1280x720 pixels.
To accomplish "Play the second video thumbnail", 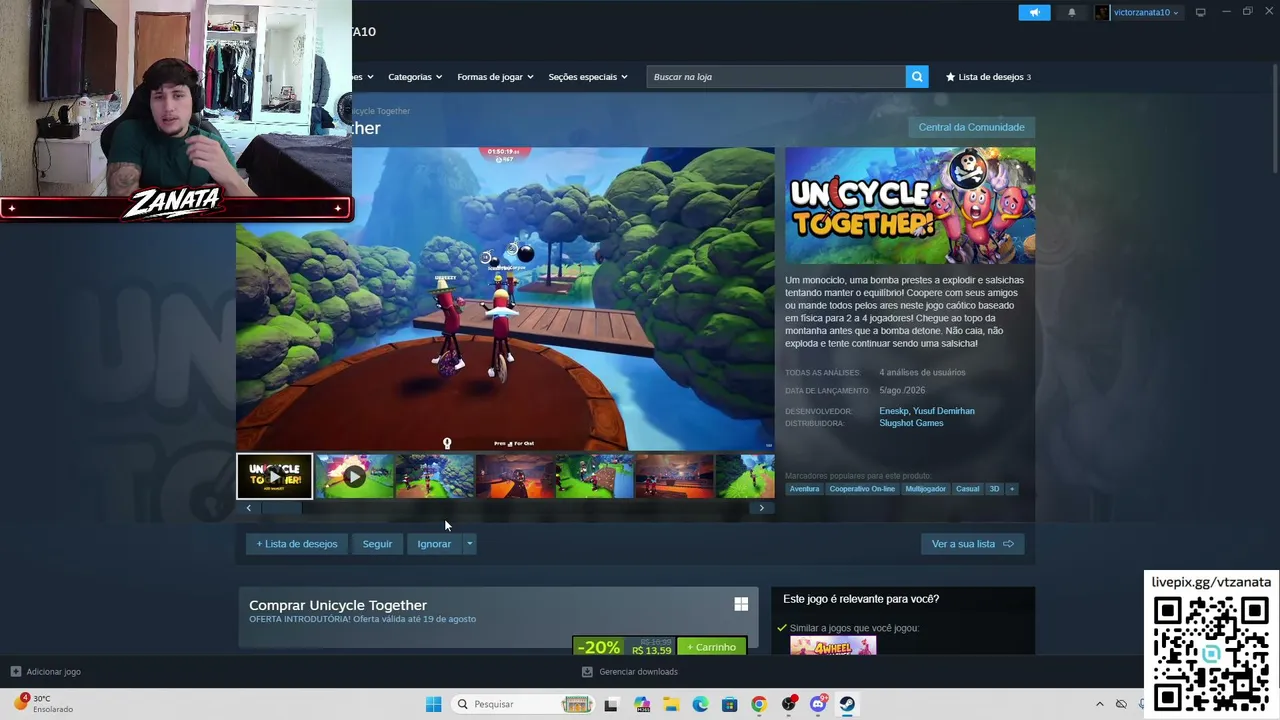I will tap(354, 476).
